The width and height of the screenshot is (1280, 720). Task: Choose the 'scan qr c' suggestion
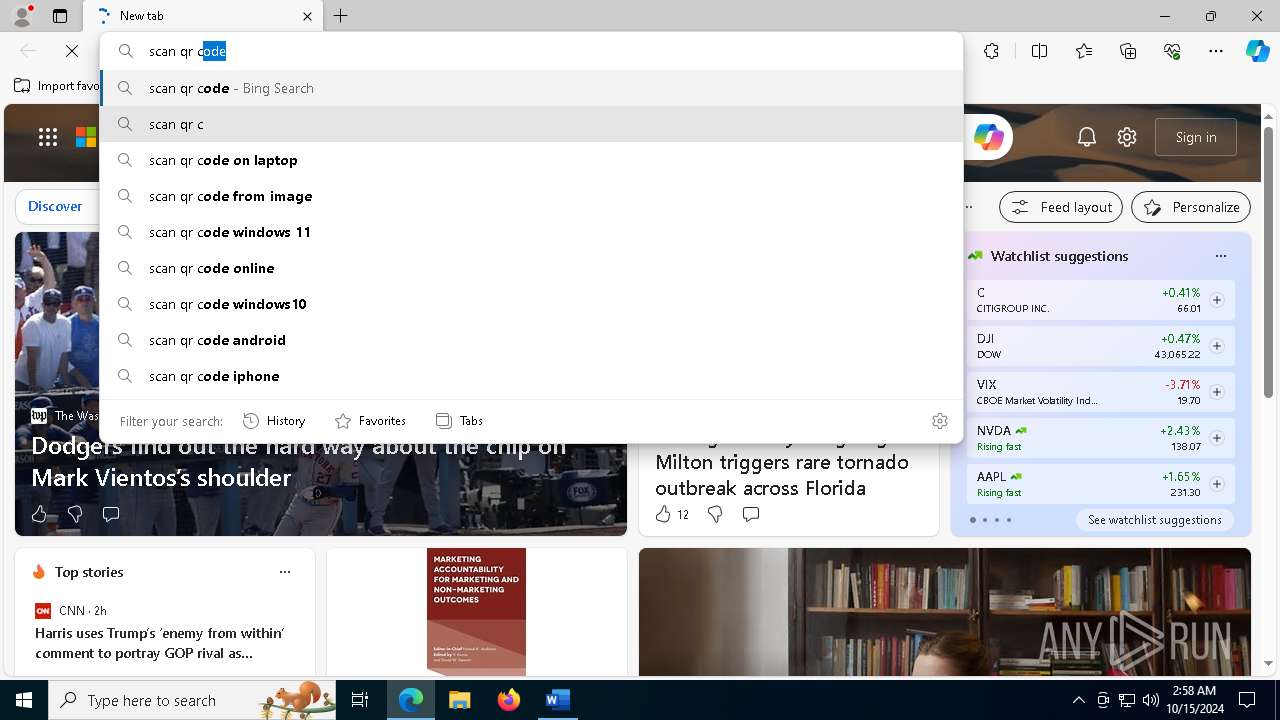pyautogui.click(x=531, y=124)
